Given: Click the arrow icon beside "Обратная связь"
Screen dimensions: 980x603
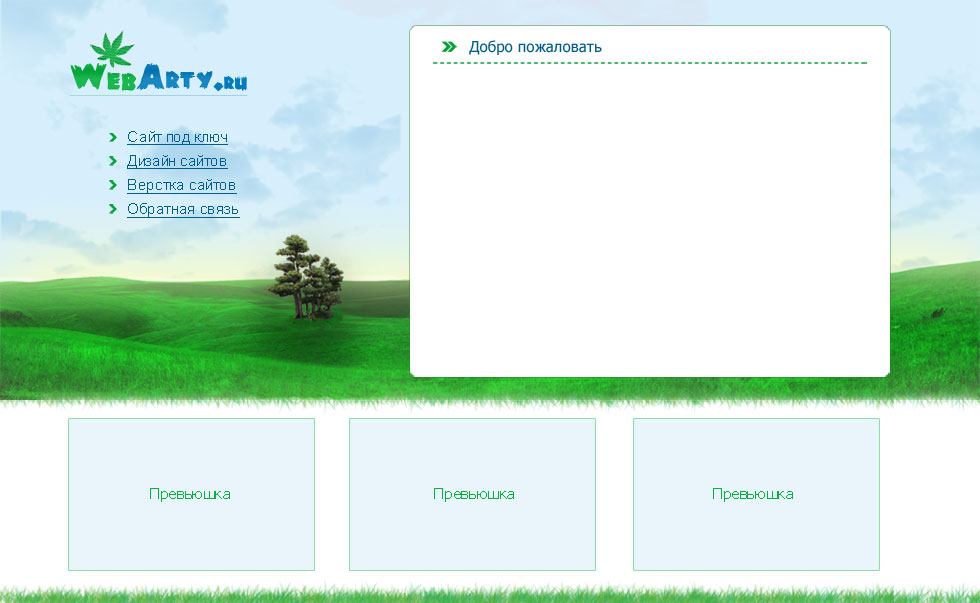Looking at the screenshot, I should 115,210.
